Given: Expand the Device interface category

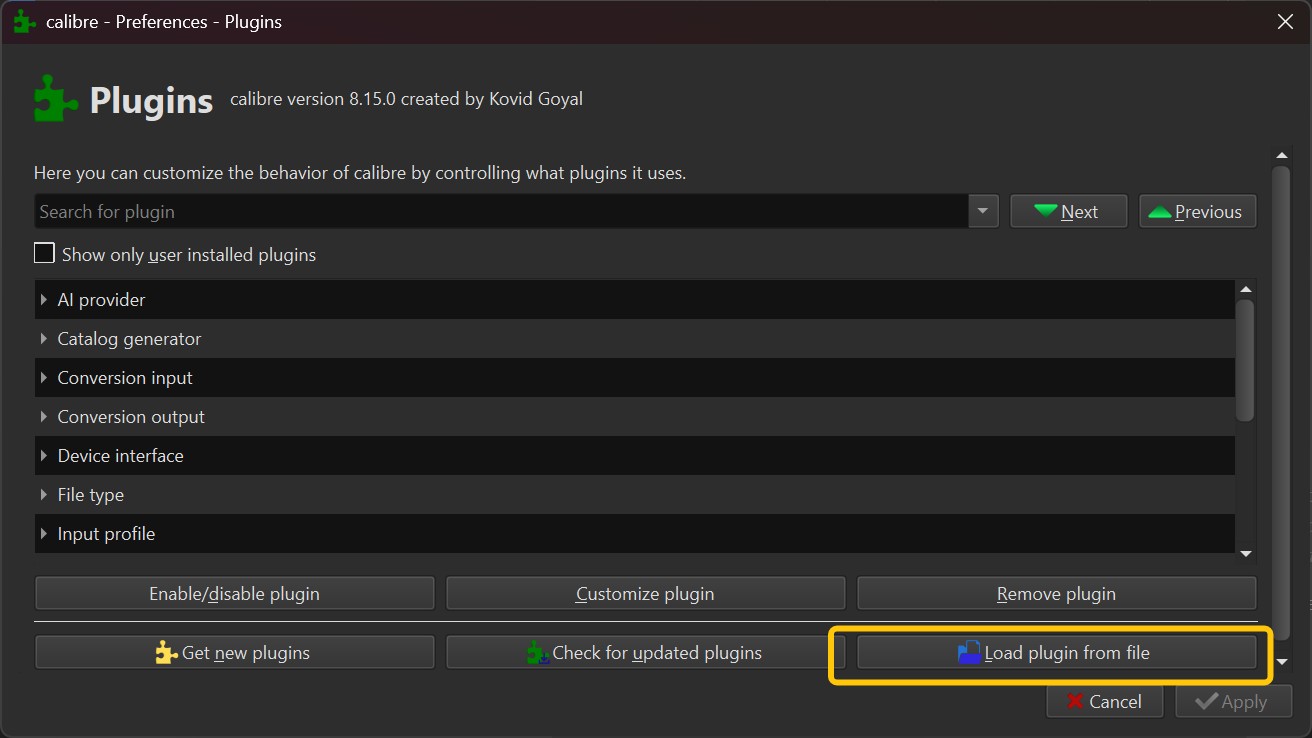Looking at the screenshot, I should [x=44, y=455].
